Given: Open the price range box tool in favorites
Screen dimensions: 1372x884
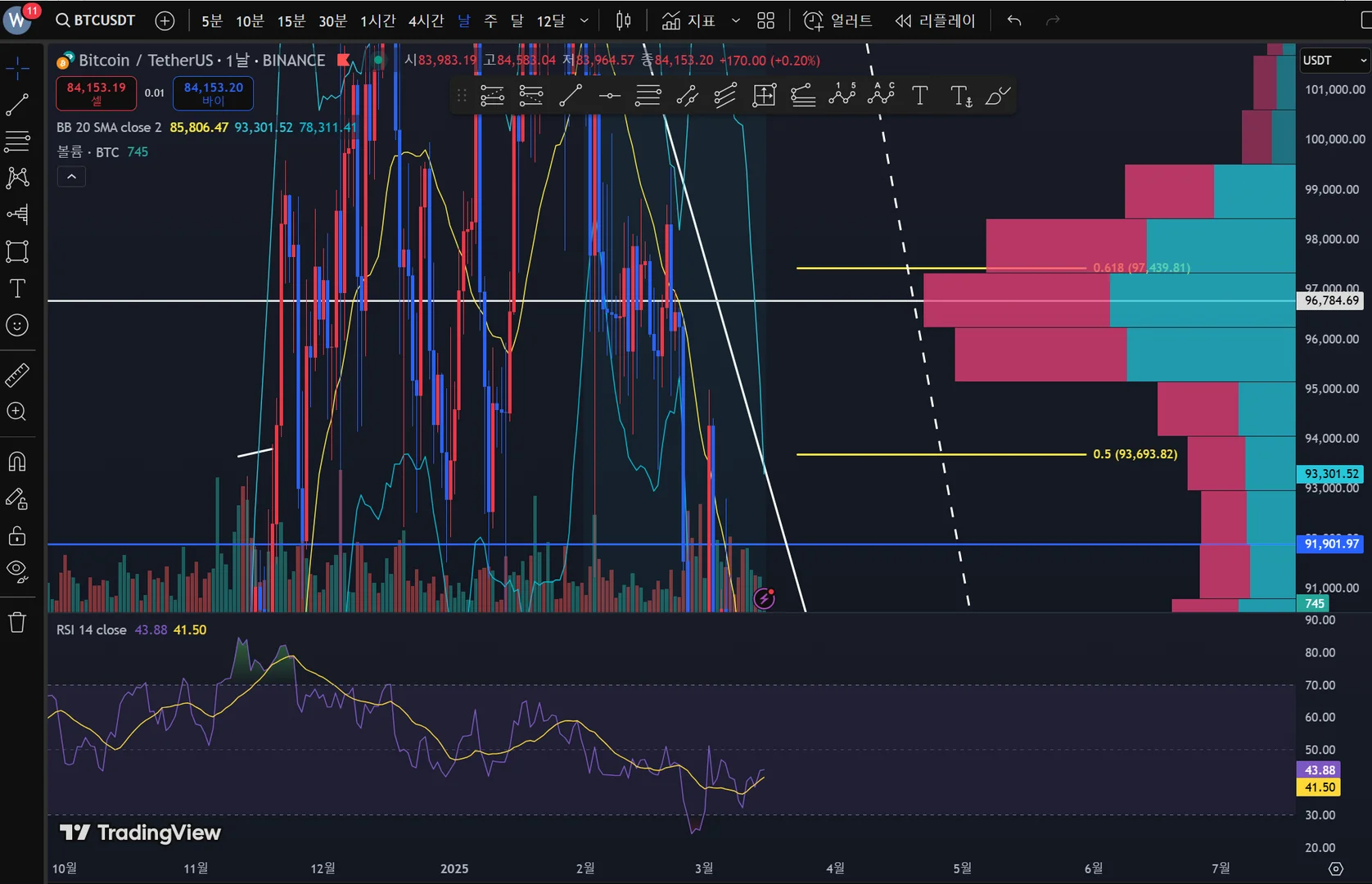Looking at the screenshot, I should coord(764,96).
